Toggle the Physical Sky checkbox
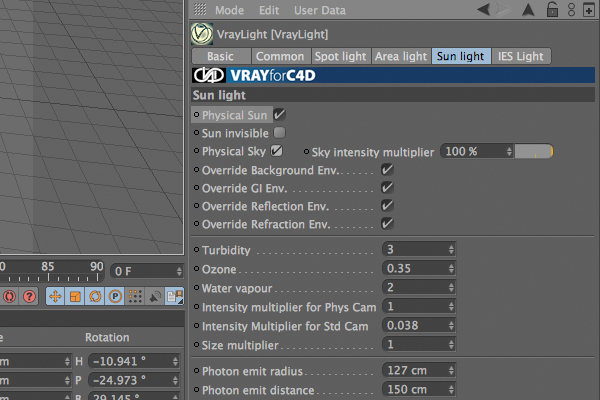Screen dimensions: 600x400 277,151
